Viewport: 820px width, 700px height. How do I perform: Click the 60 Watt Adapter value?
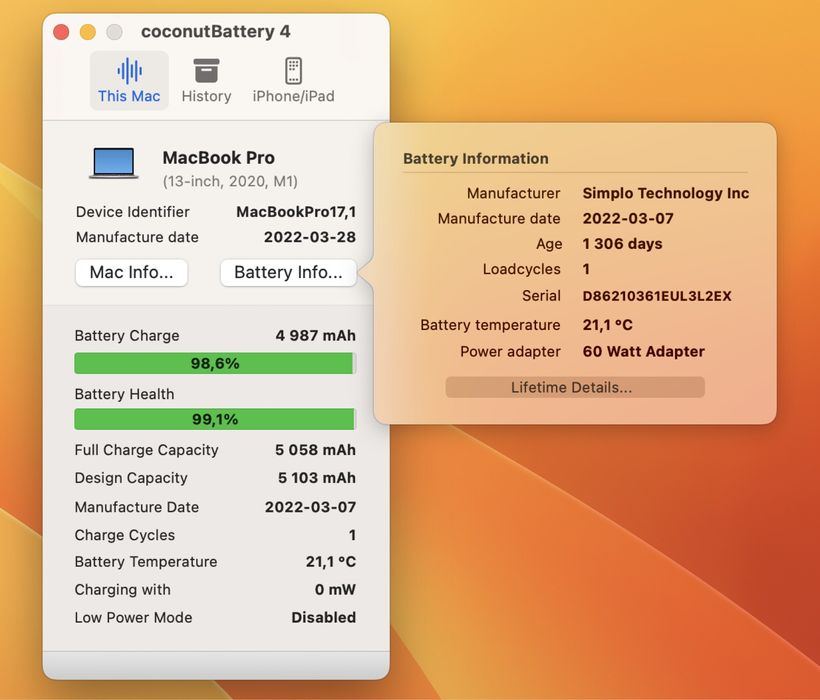click(x=644, y=351)
